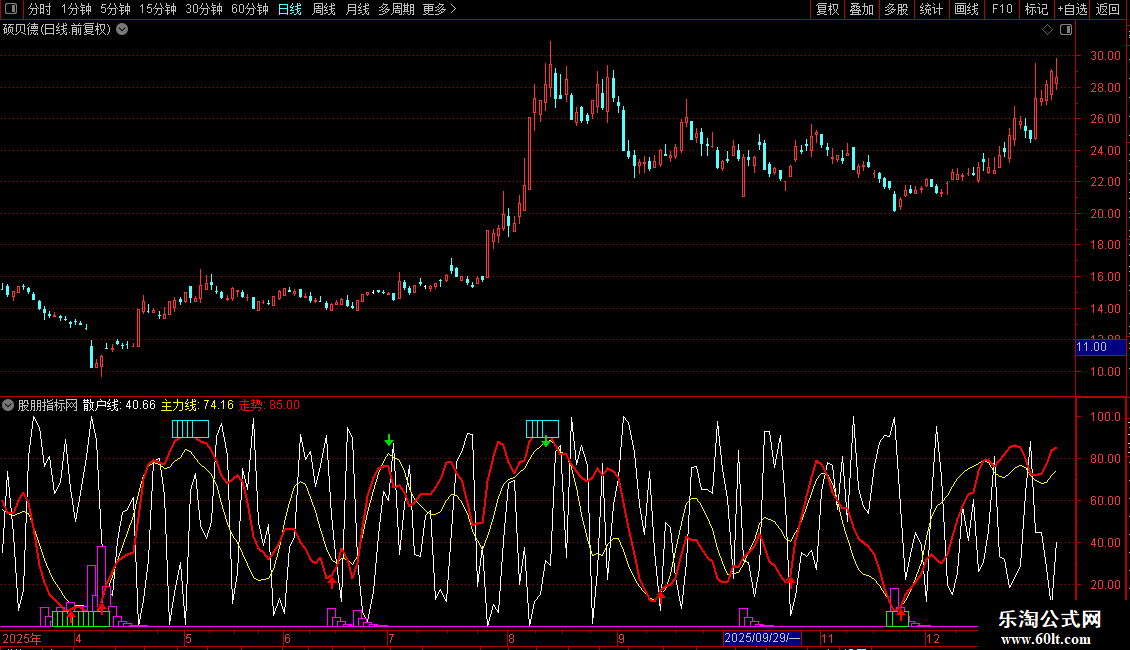The image size is (1130, 650).
Task: Open the 多股 multi-stock view
Action: coord(897,9)
